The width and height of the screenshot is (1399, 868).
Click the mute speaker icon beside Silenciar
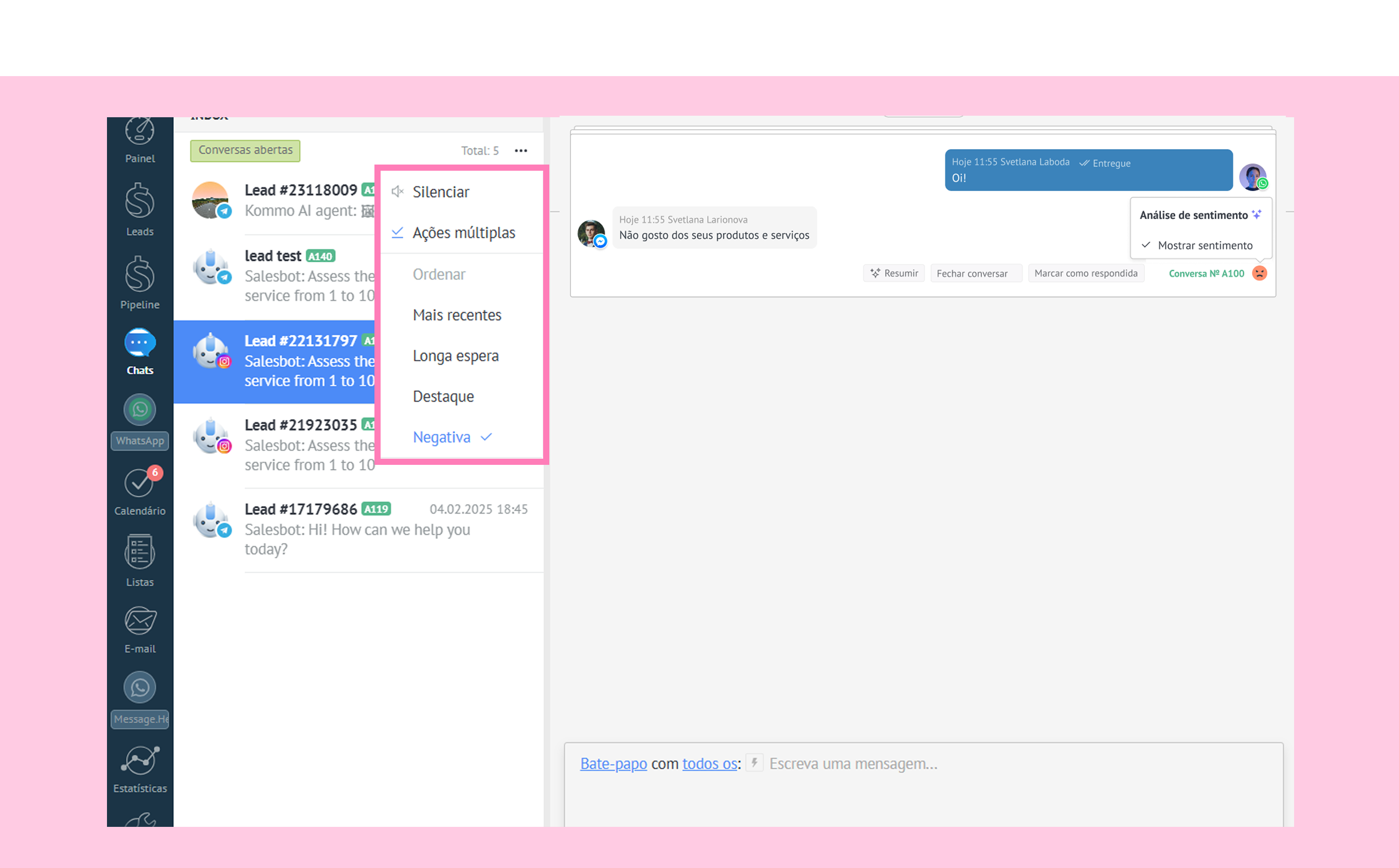click(397, 192)
